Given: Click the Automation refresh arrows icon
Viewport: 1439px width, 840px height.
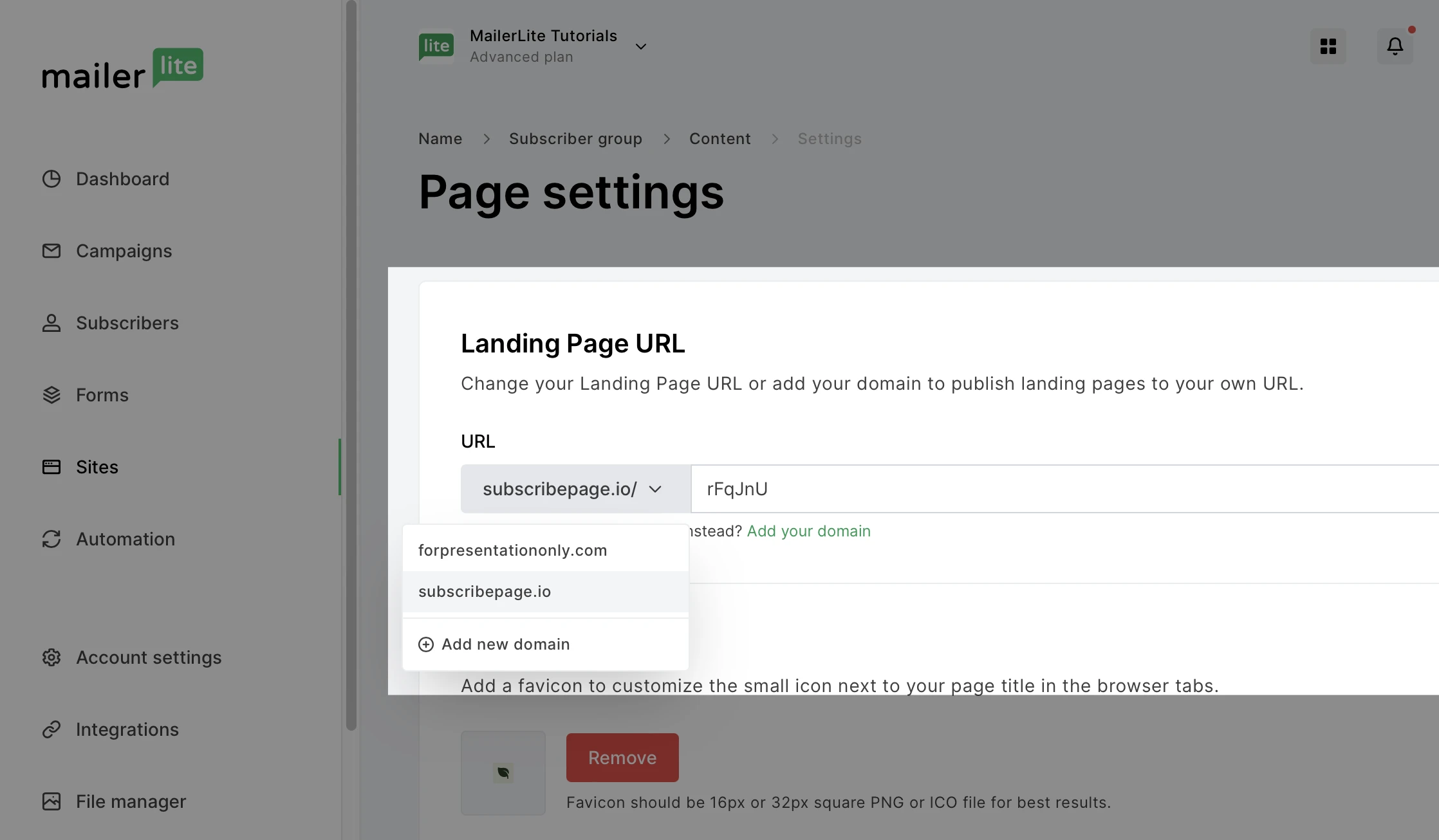Looking at the screenshot, I should click(51, 539).
